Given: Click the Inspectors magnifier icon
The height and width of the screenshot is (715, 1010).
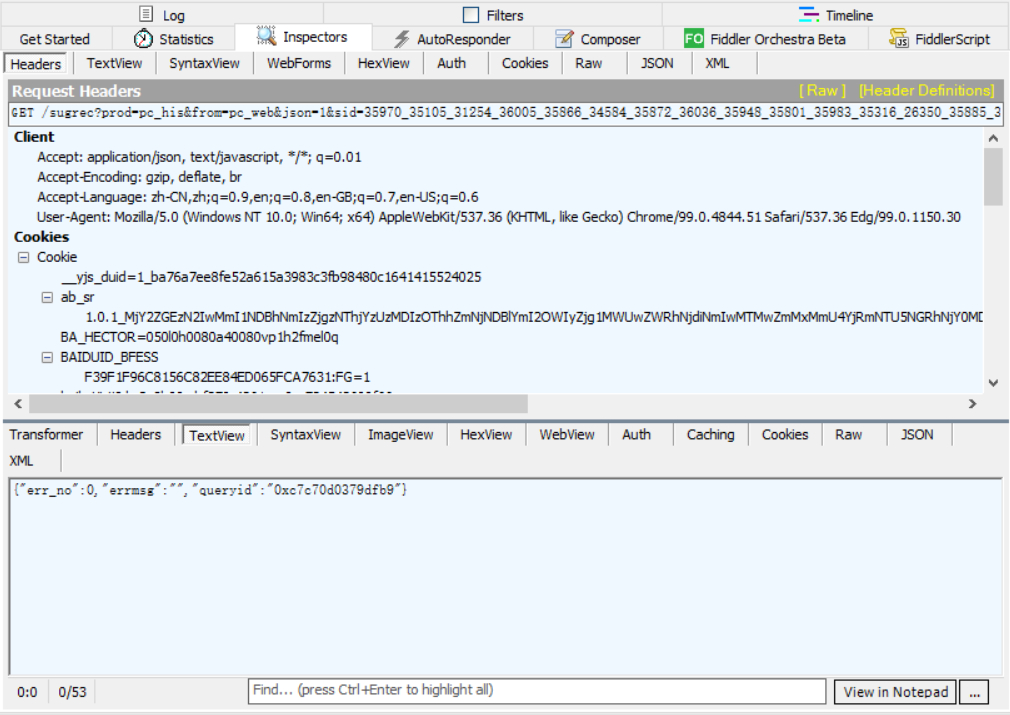Looking at the screenshot, I should click(x=266, y=36).
